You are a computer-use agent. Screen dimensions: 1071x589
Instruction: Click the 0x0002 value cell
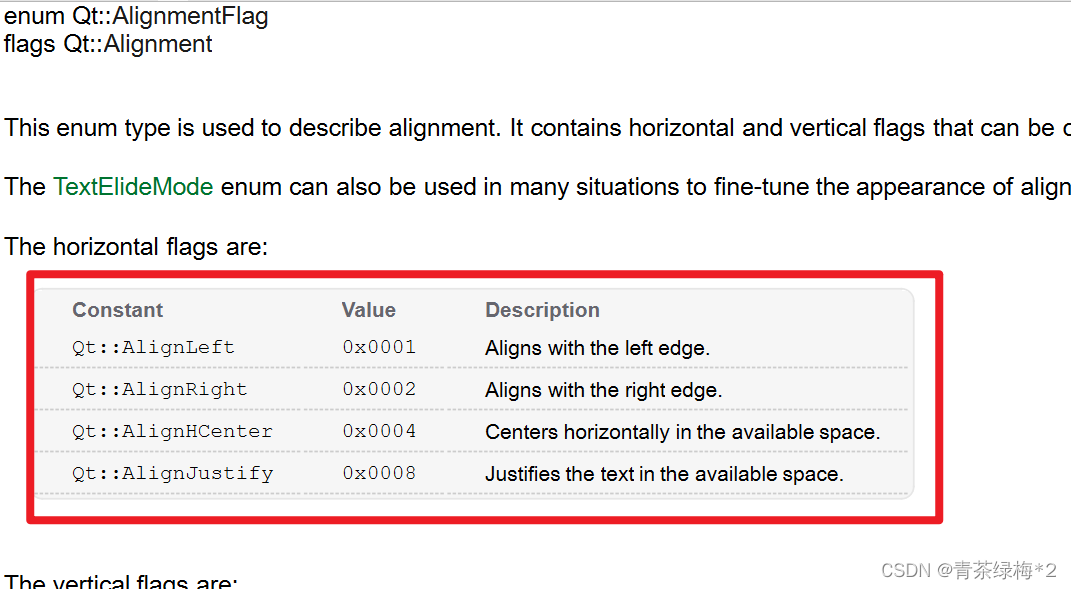(379, 390)
